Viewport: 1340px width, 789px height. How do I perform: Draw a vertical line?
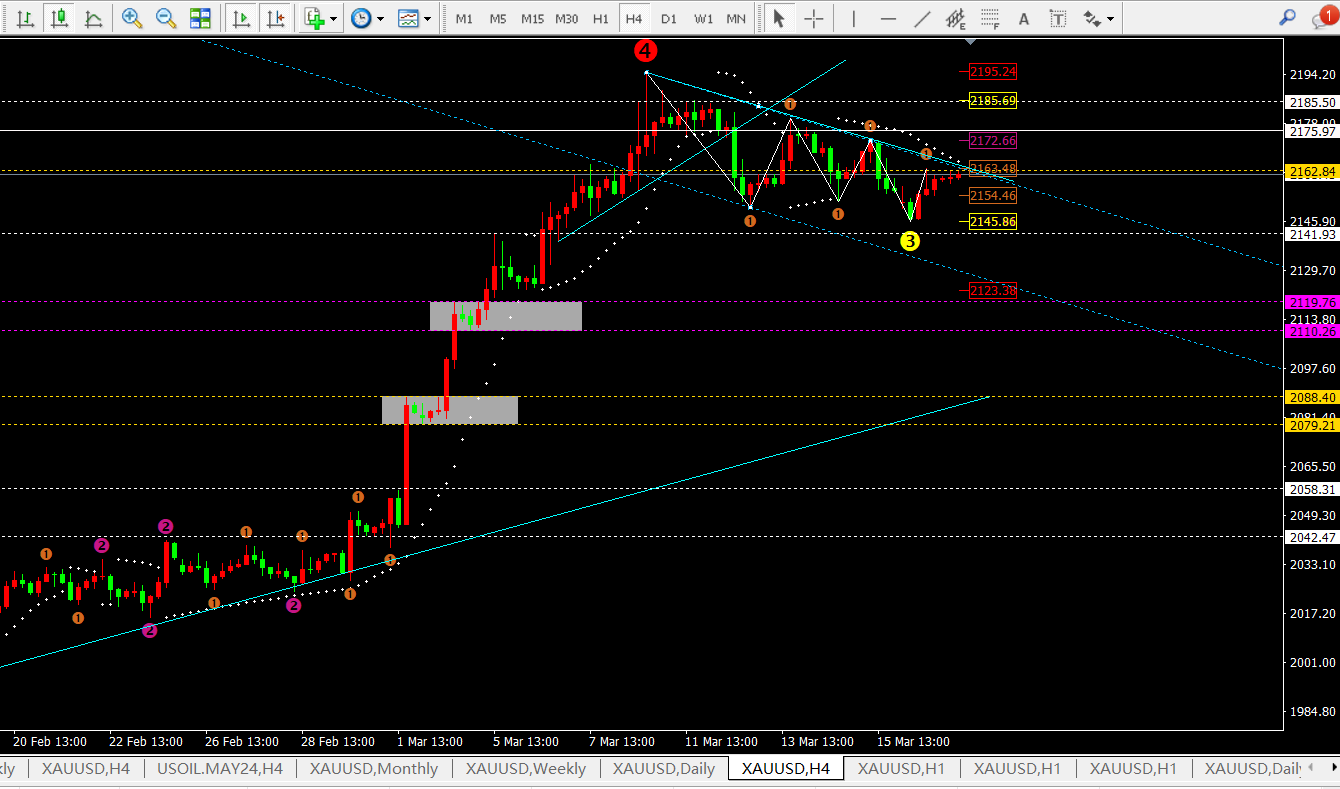[853, 18]
